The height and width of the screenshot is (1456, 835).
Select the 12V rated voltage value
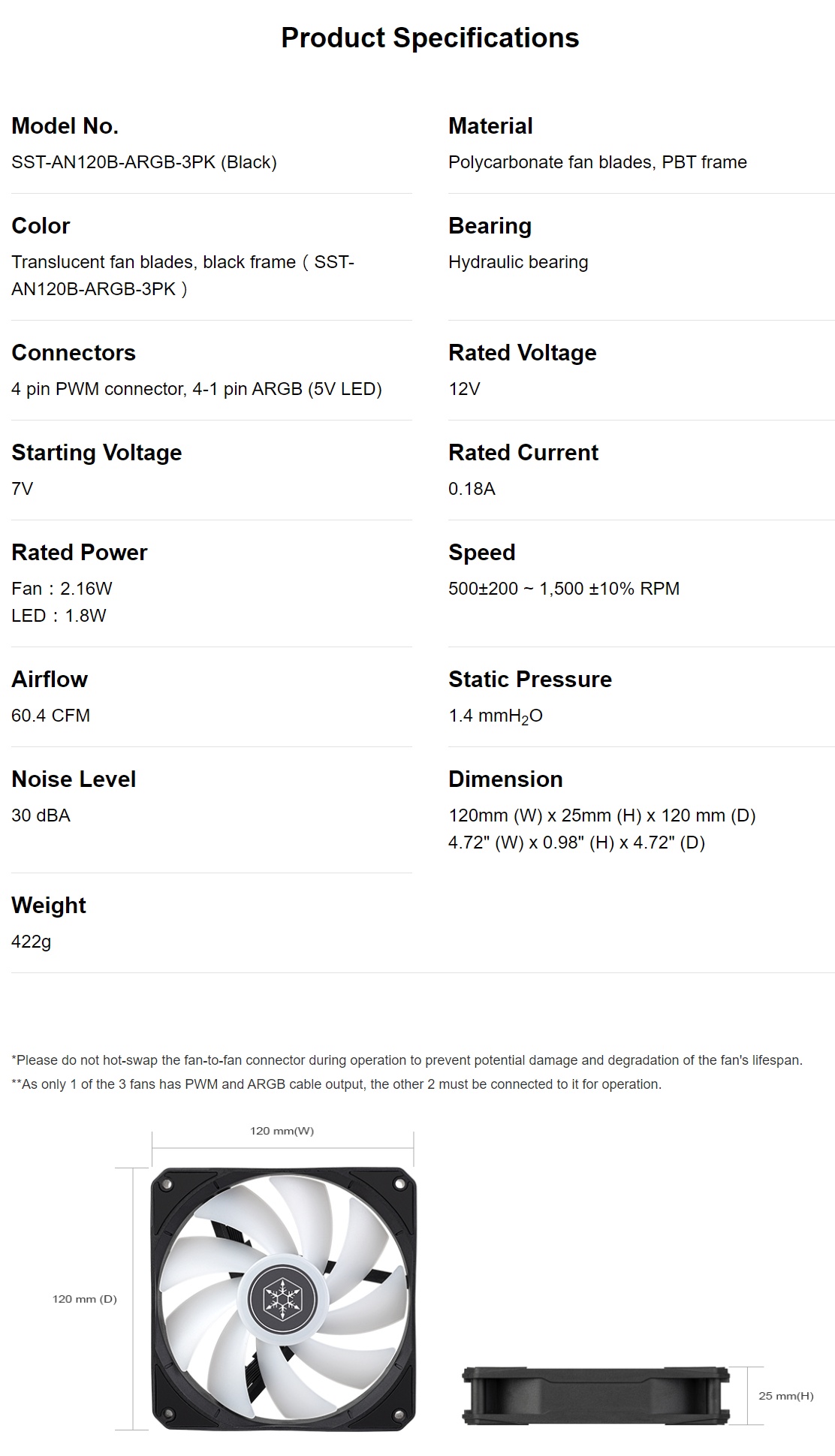click(x=464, y=389)
